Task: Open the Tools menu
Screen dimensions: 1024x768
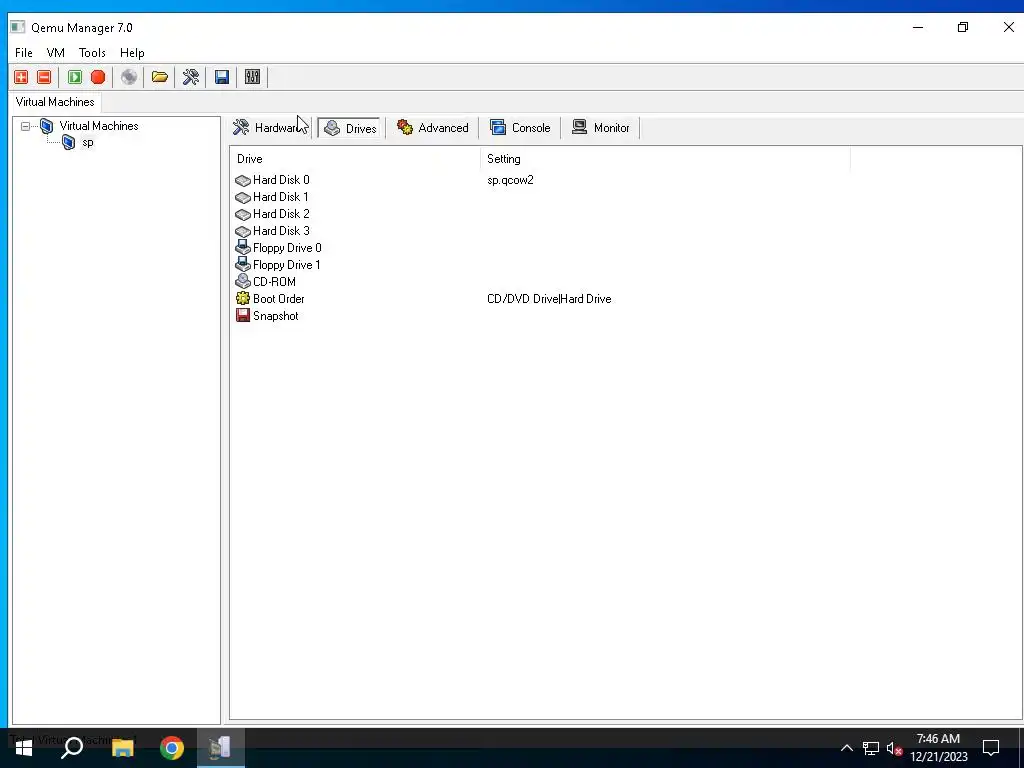Action: tap(92, 53)
